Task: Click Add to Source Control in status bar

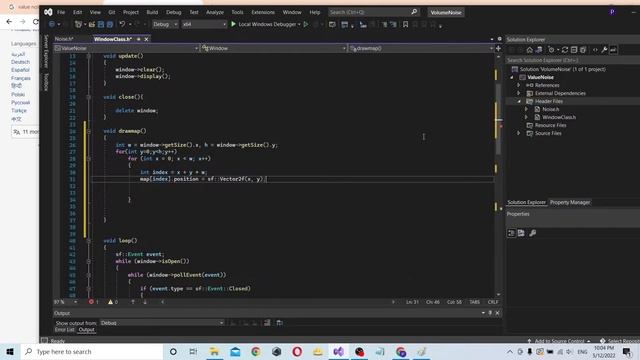Action: (558, 341)
